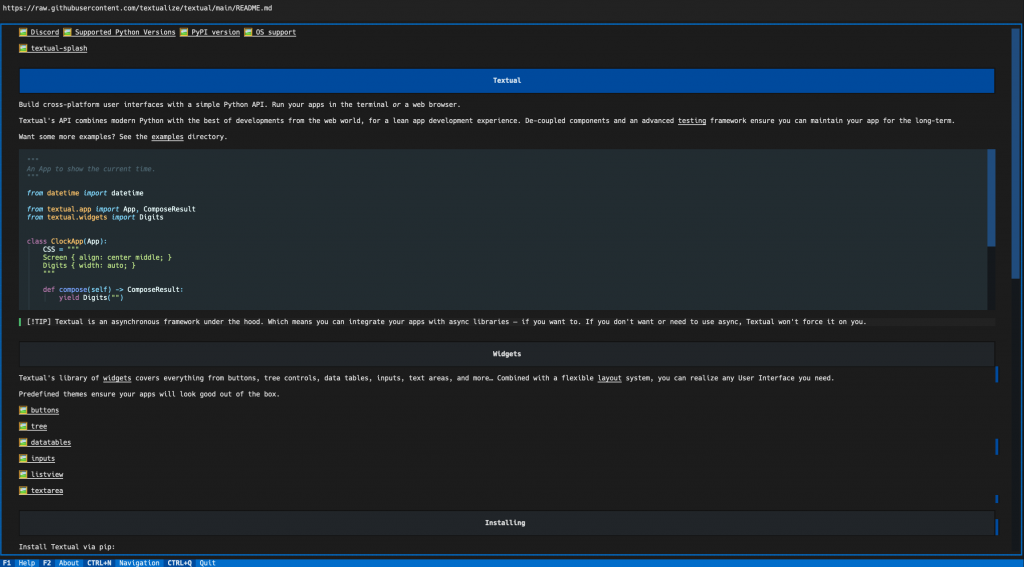This screenshot has width=1024, height=567.
Task: Open the datatables image link
Action: point(51,442)
